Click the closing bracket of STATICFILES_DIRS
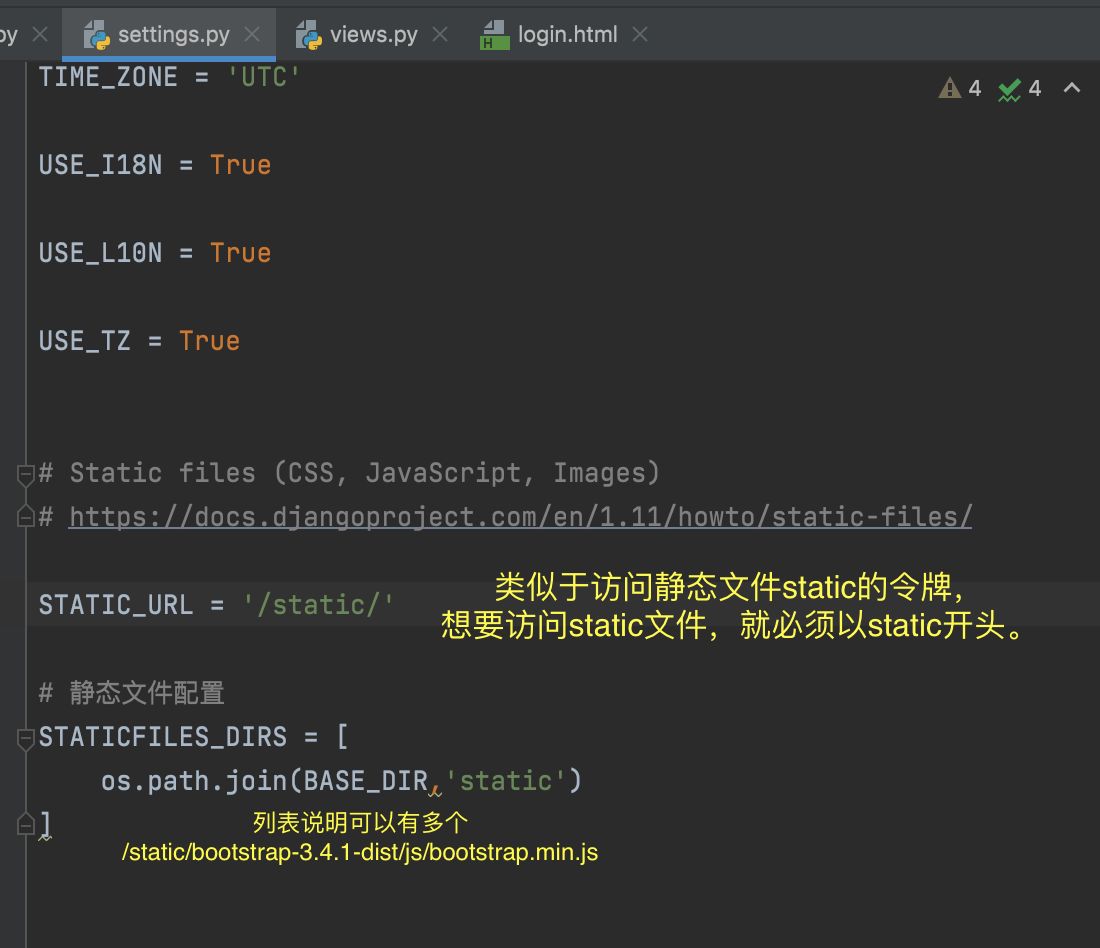 tap(46, 825)
